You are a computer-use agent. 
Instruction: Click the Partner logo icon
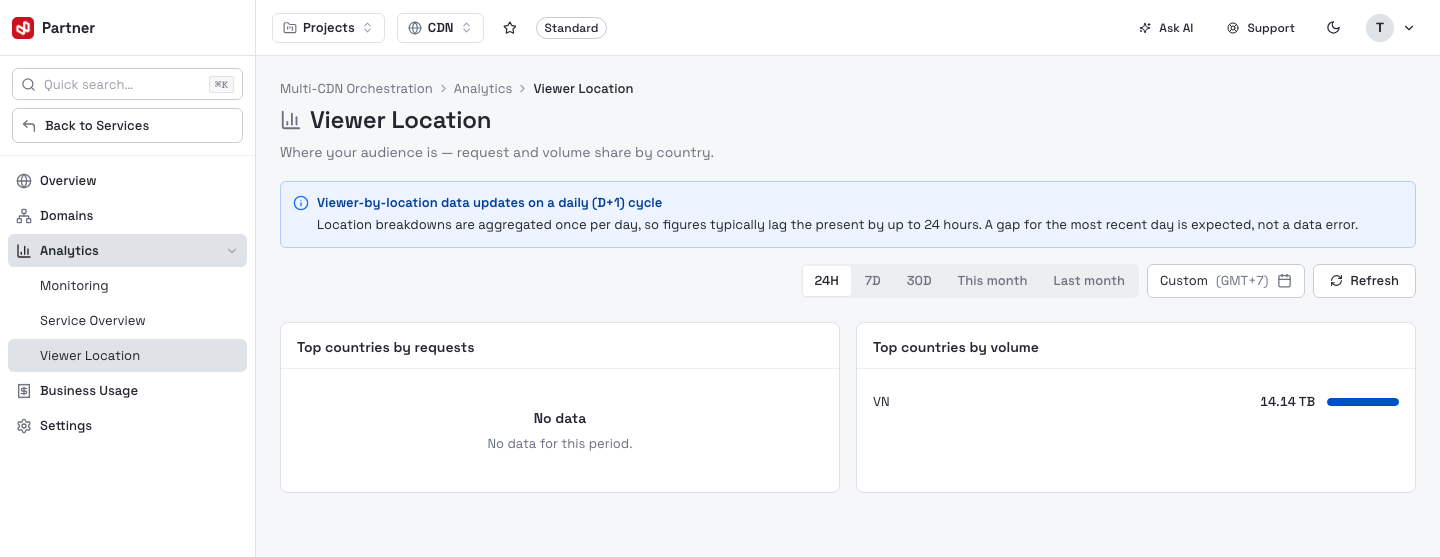point(23,28)
